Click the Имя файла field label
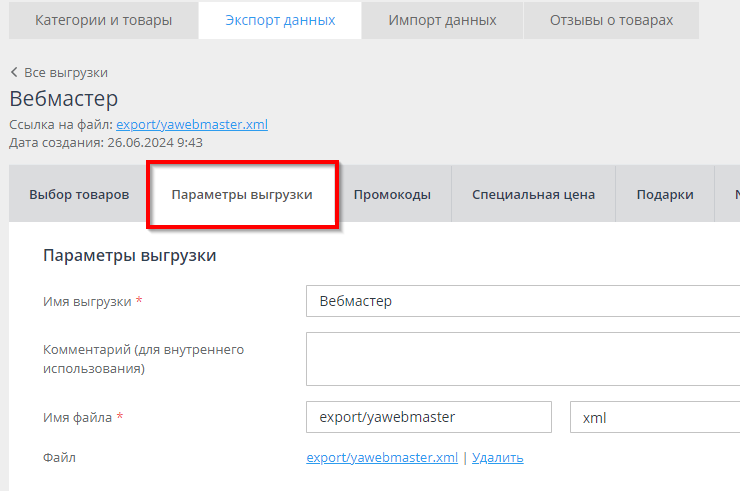The image size is (740, 491). coord(78,417)
